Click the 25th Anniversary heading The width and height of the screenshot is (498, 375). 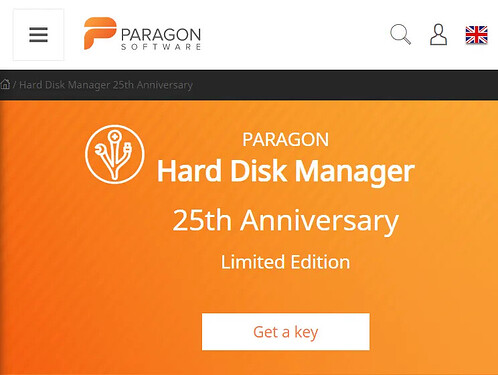pyautogui.click(x=286, y=220)
